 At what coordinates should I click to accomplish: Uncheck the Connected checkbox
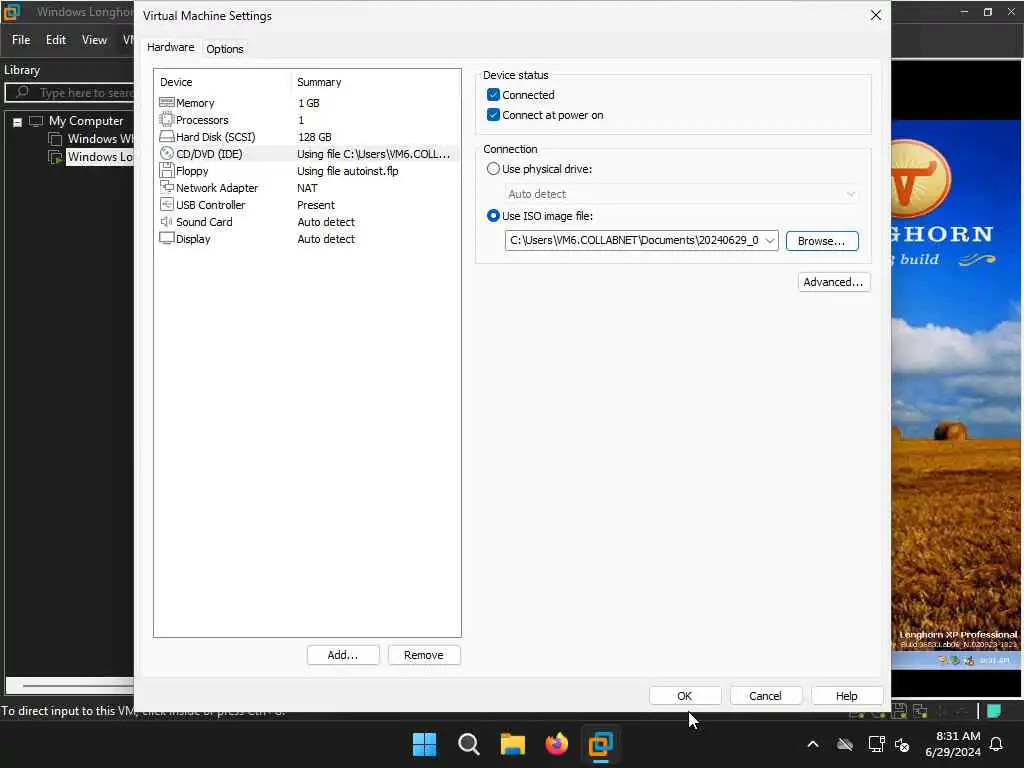coord(493,95)
